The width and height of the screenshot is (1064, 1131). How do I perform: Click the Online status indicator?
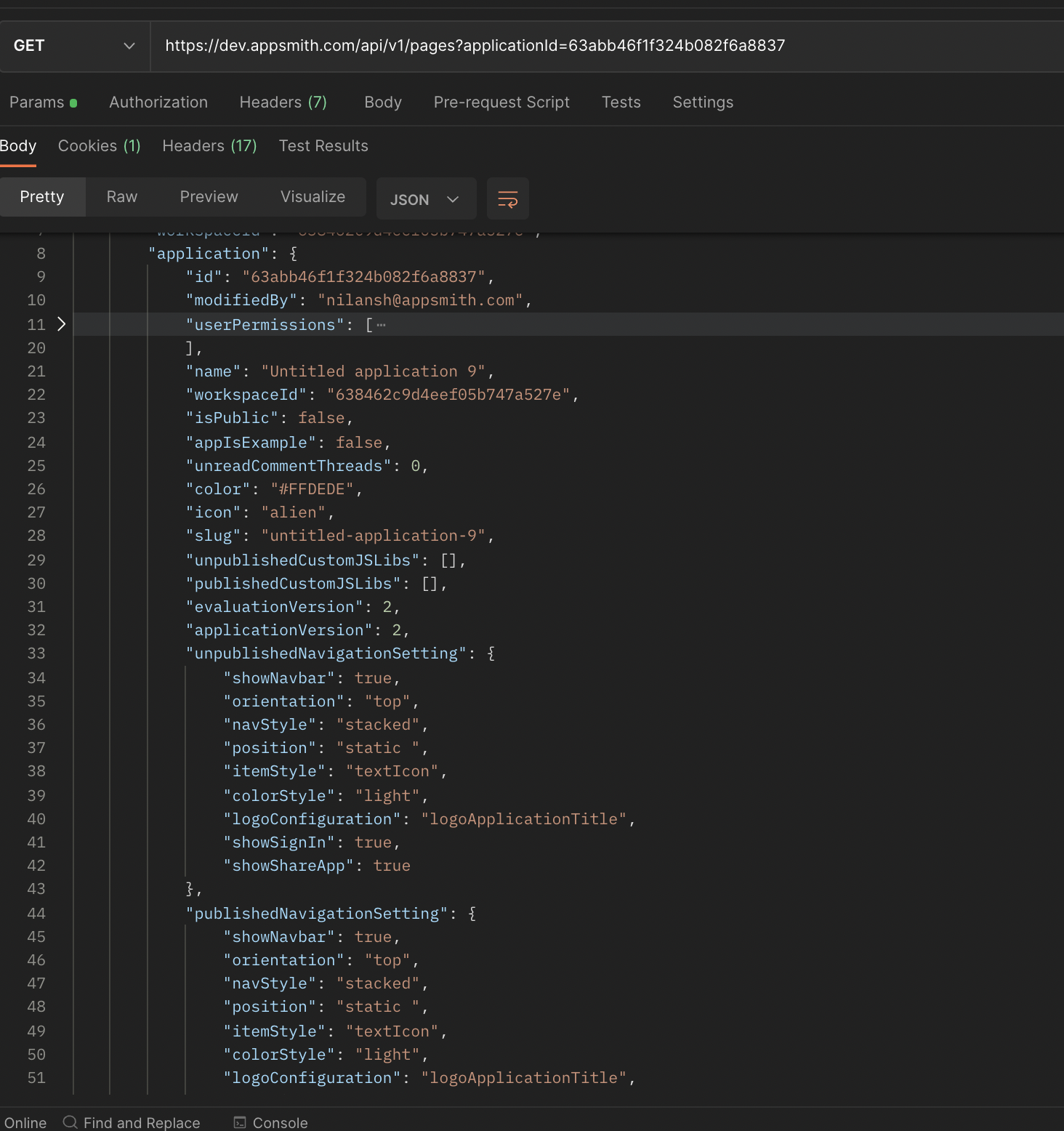point(25,1122)
